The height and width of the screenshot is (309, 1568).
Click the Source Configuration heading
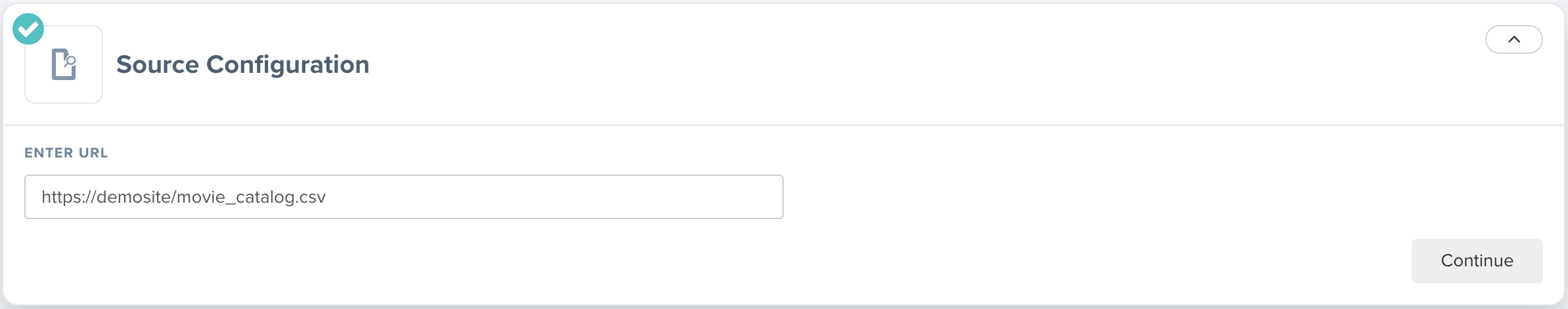242,64
